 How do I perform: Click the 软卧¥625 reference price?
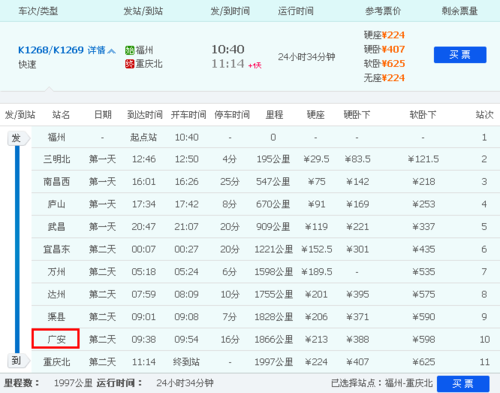click(x=384, y=64)
